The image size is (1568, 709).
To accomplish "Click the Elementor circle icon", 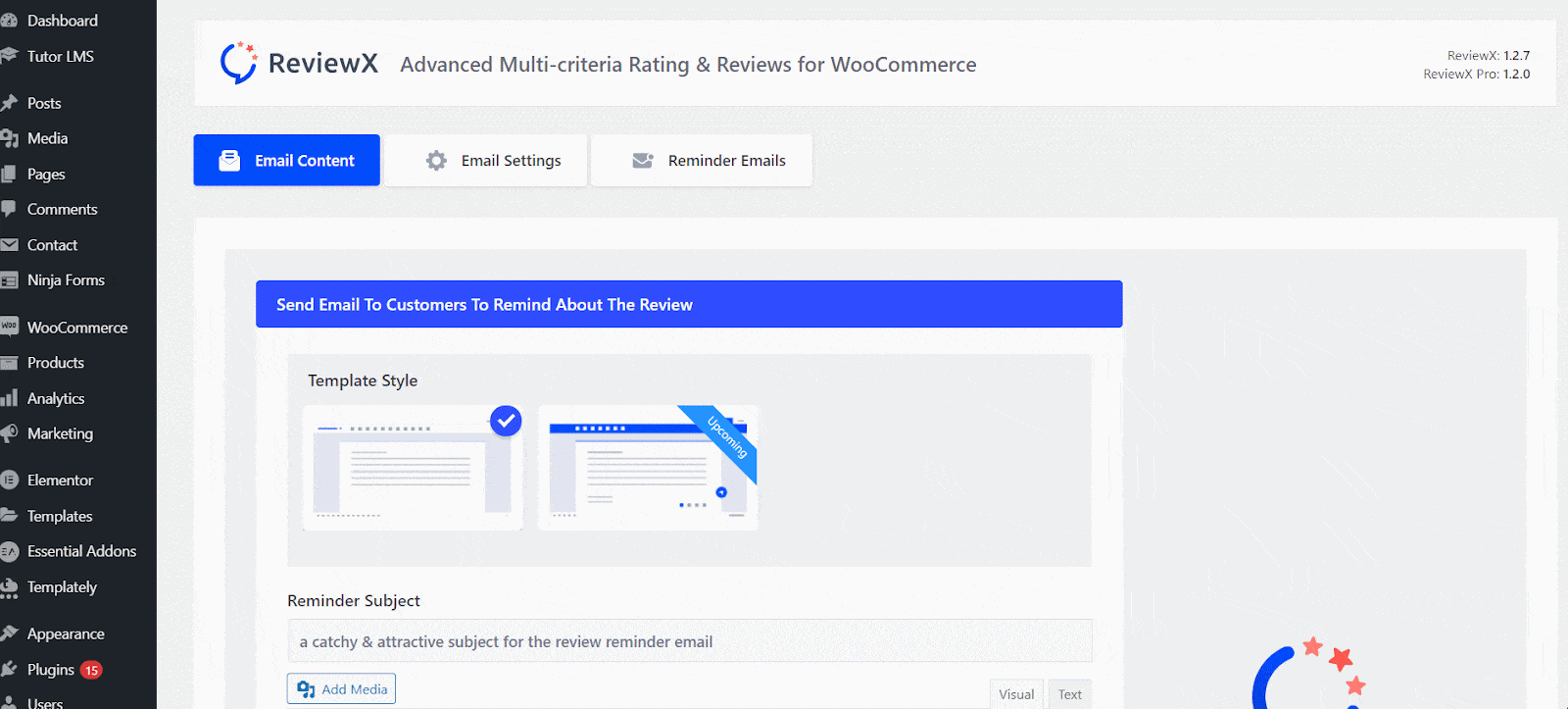I will click(x=10, y=481).
